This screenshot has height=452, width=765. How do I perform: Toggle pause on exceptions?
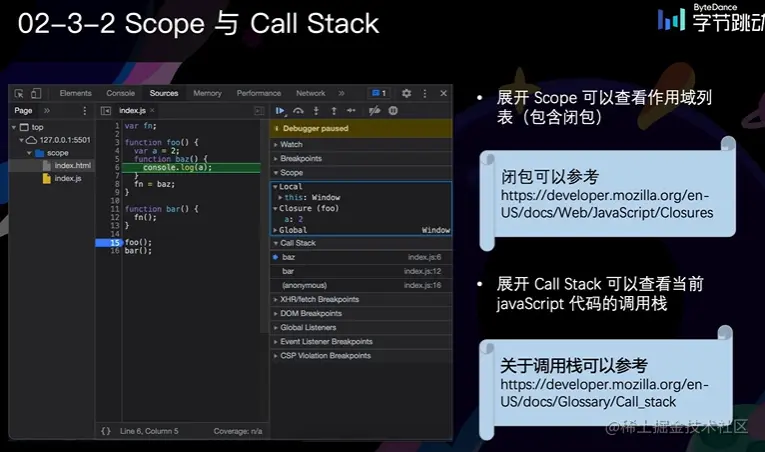pos(393,111)
